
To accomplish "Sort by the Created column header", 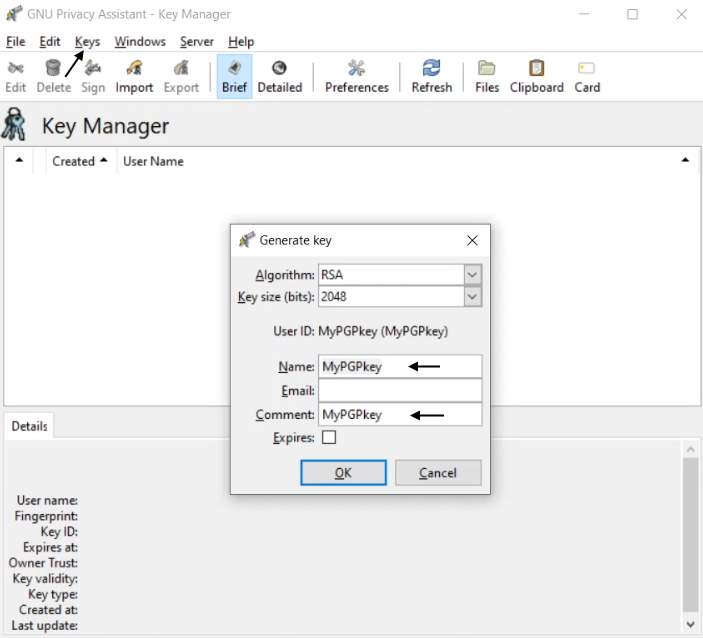I will [x=79, y=161].
